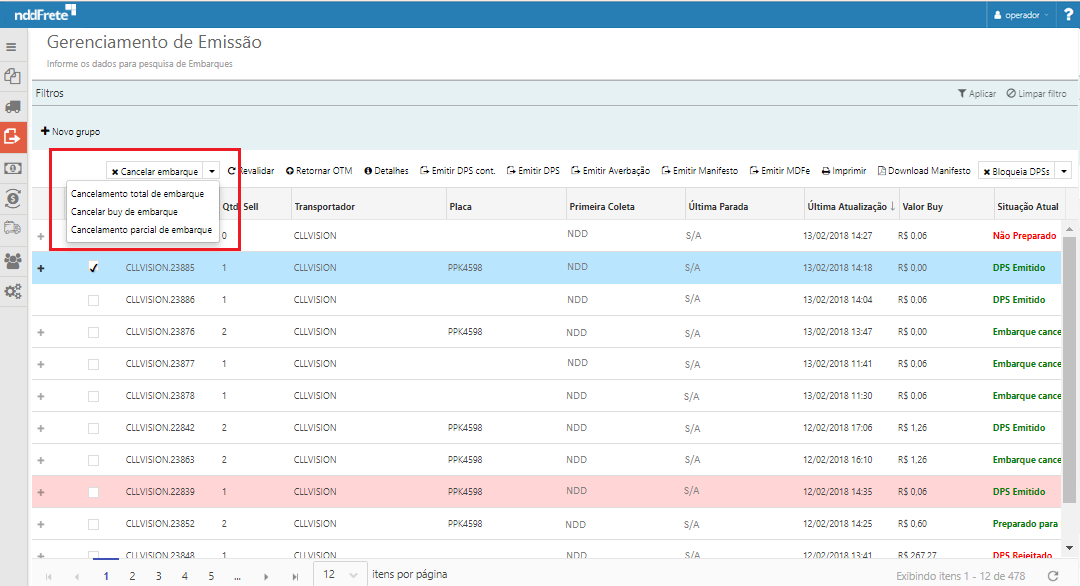
Task: Open the truck icon in left sidebar
Action: pos(12,106)
